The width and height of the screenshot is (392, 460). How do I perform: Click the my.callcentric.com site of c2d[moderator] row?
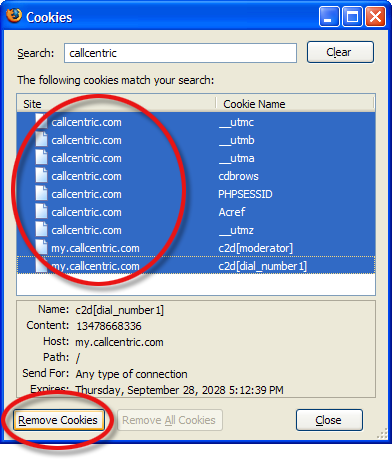(95, 248)
